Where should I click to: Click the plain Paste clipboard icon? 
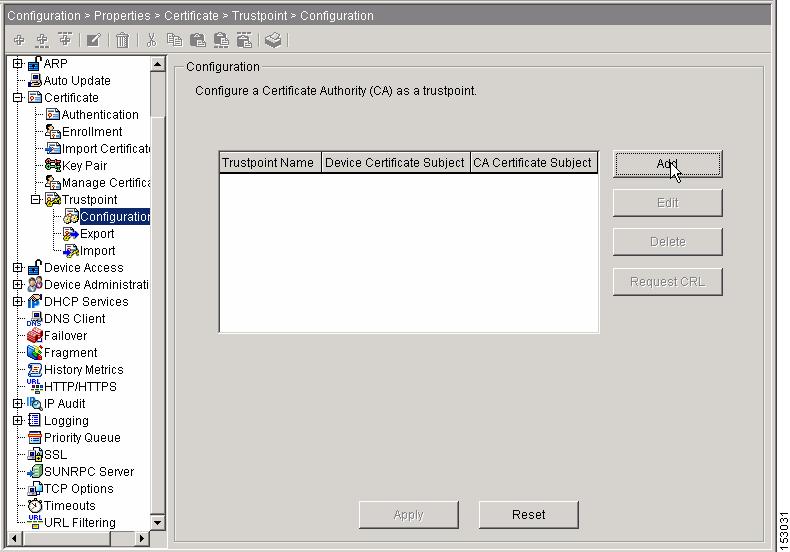[198, 40]
